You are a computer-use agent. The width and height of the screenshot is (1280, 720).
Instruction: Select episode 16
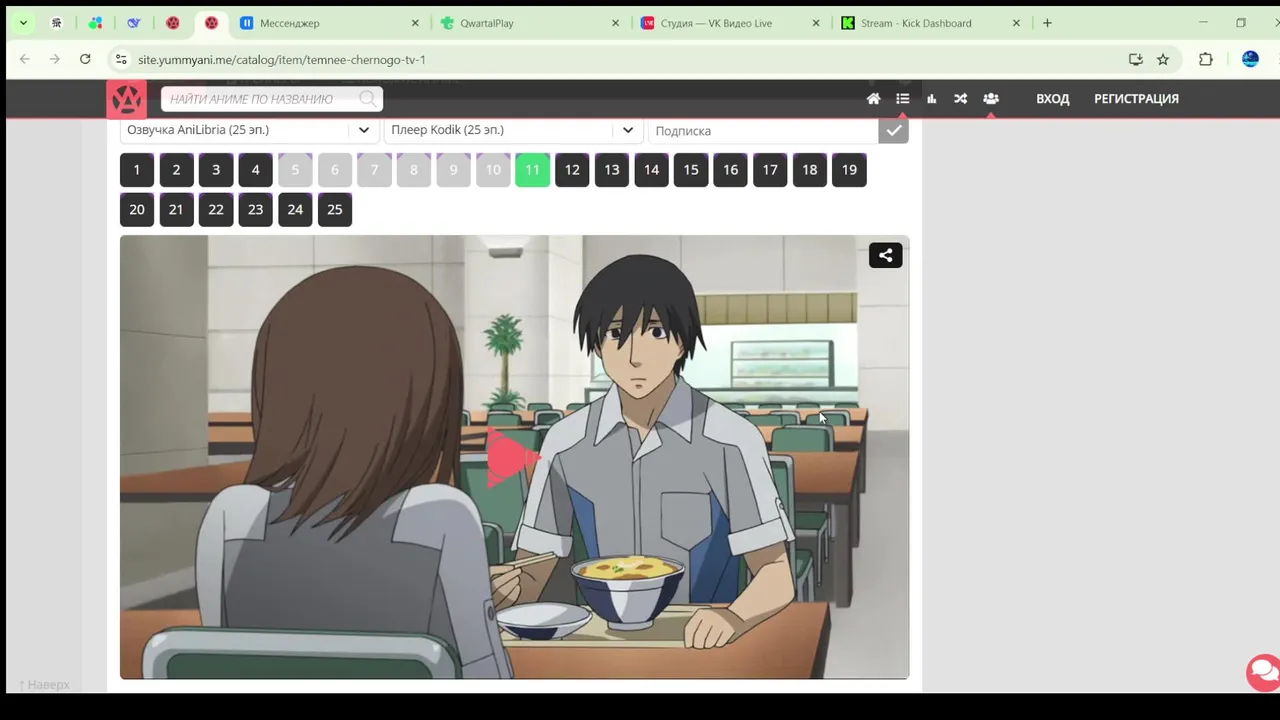730,170
